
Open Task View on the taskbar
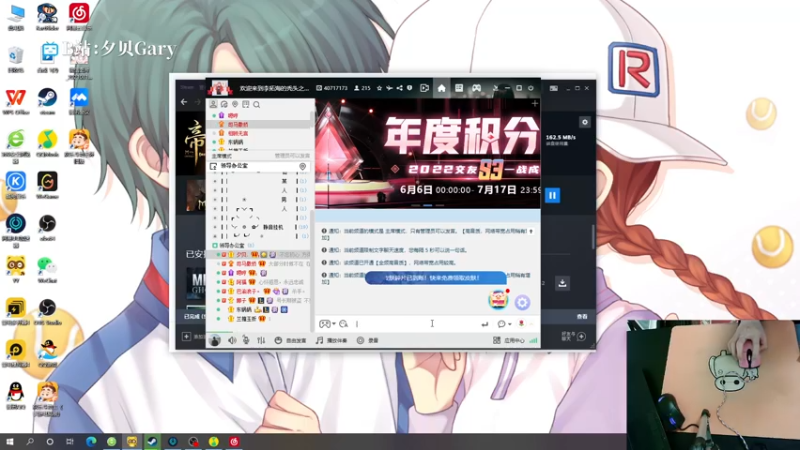(70, 441)
